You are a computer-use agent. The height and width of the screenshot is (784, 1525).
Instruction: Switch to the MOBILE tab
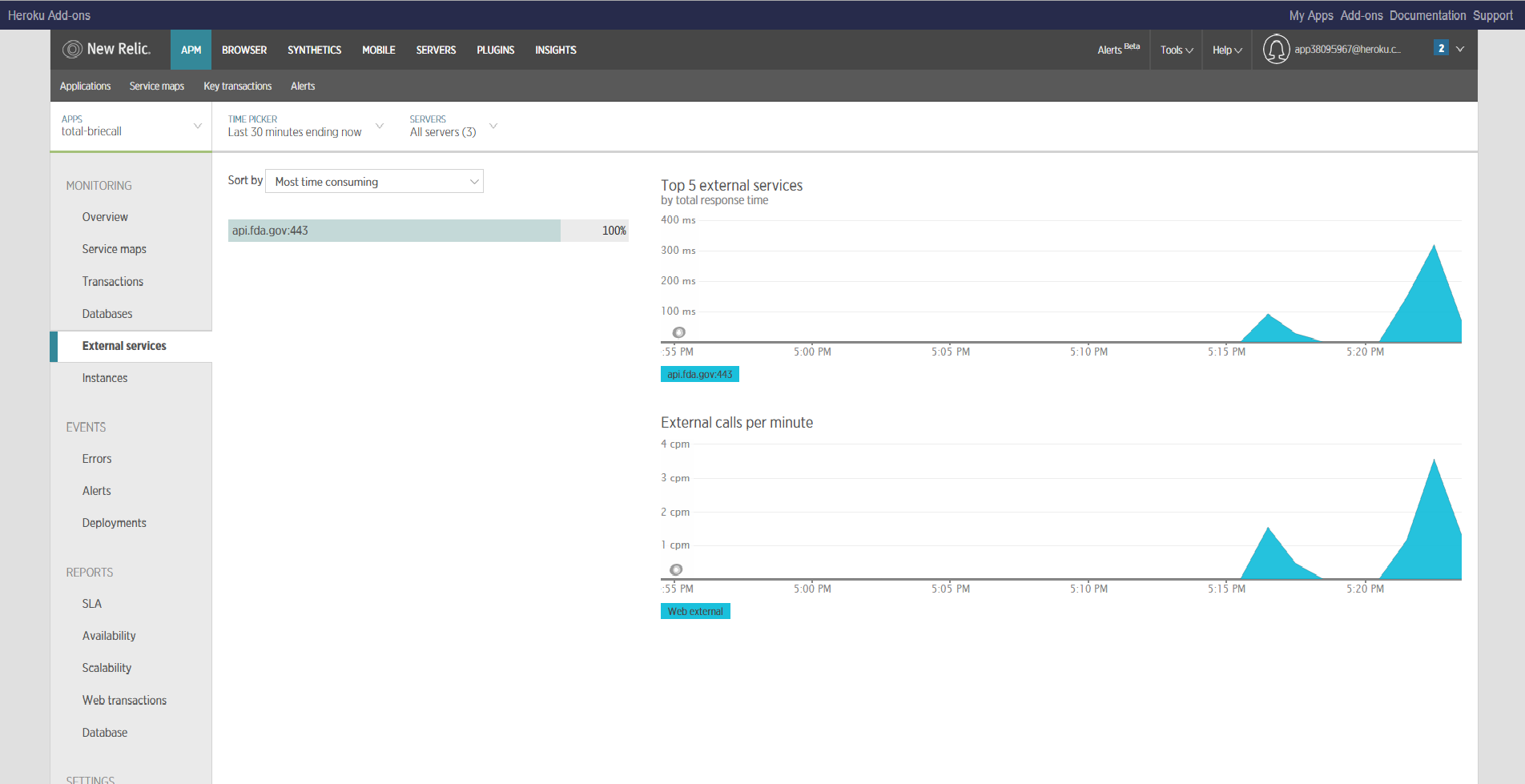(x=379, y=50)
